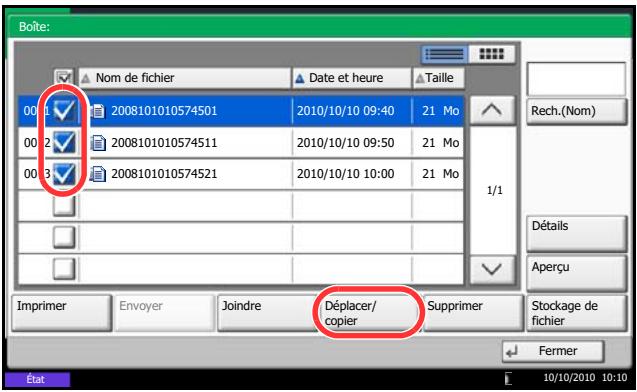This screenshot has height=392, width=637.
Task: Uncheck the checkbox for file 0001
Action: coord(64,110)
